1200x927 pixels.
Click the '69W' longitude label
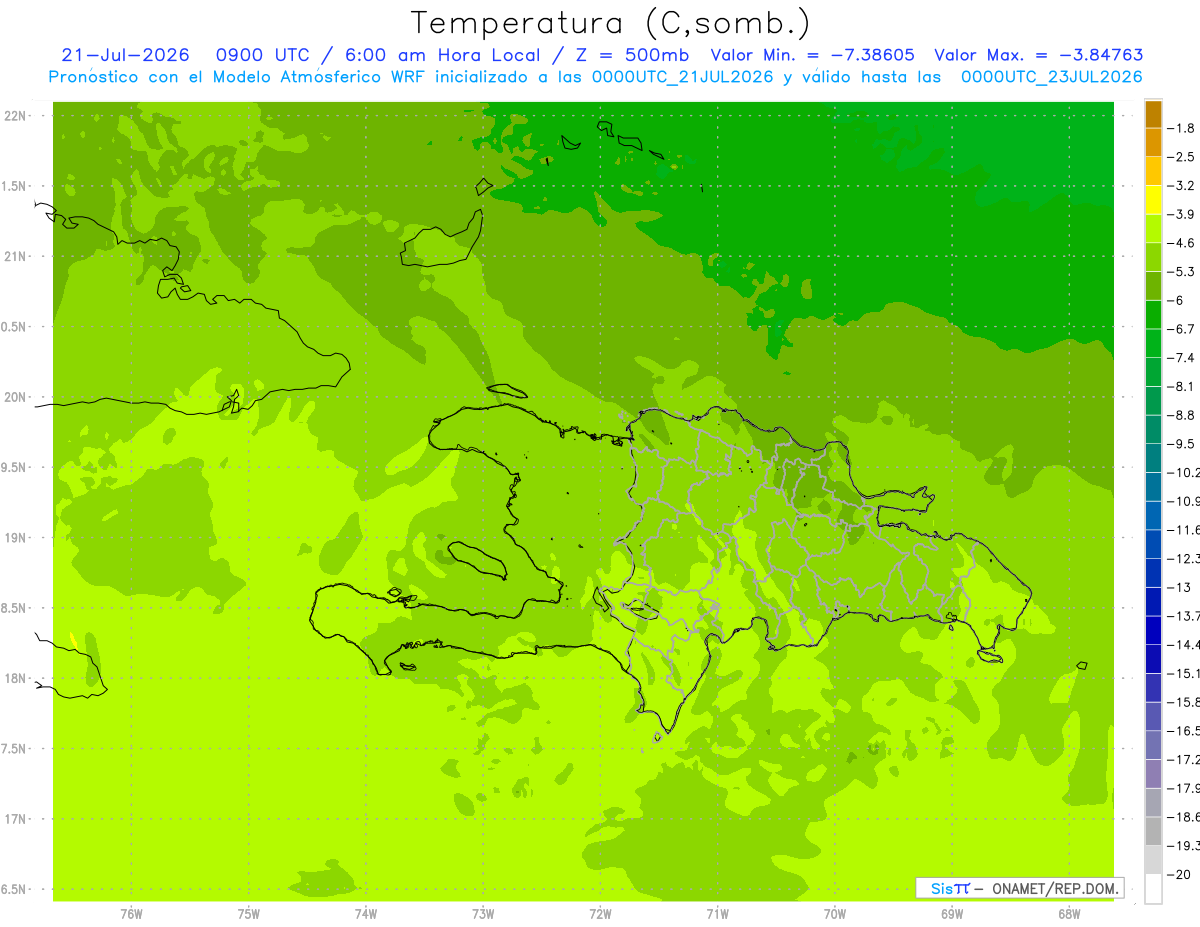pos(952,913)
